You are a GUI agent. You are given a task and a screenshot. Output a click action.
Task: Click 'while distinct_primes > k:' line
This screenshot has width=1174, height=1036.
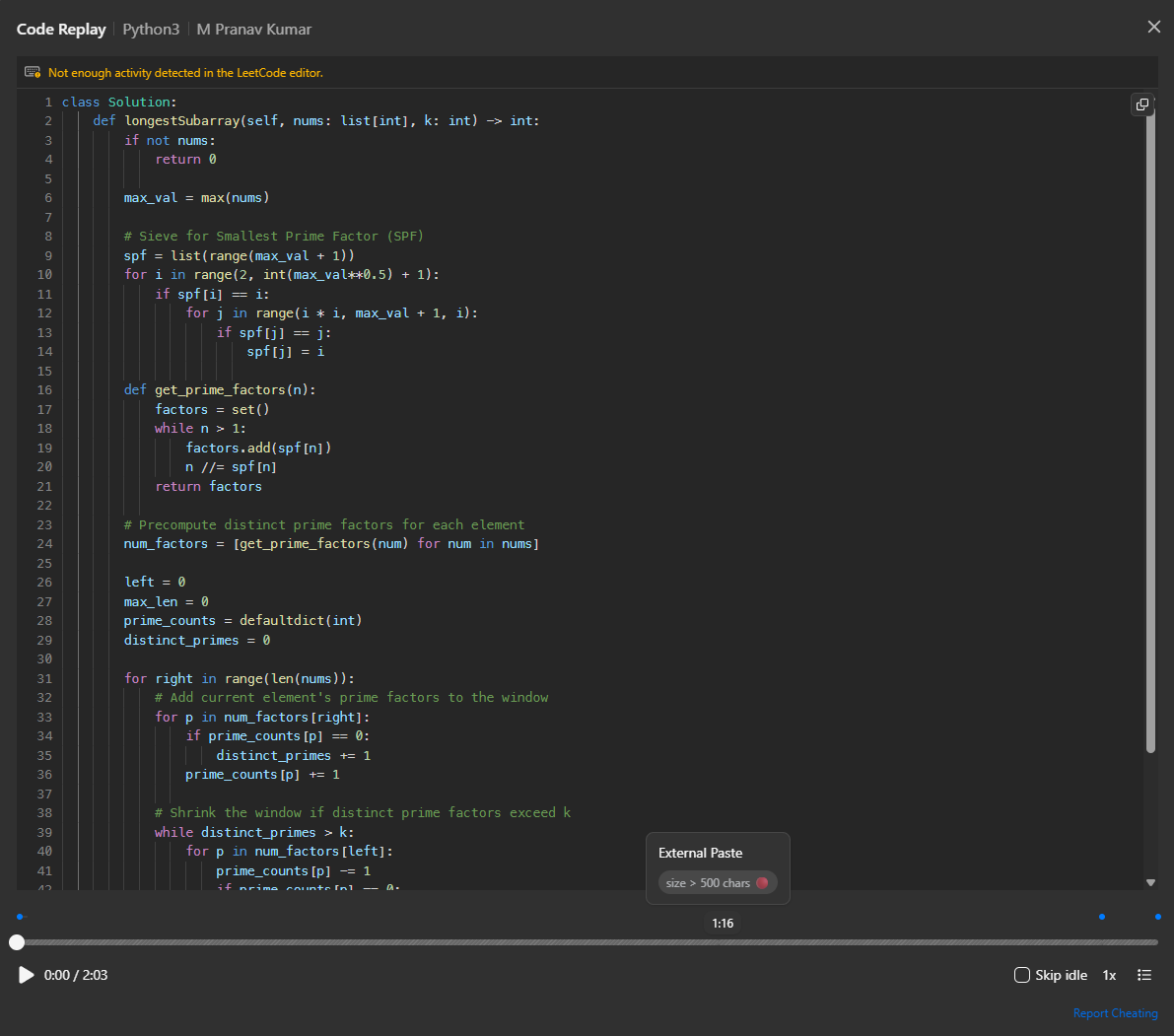click(254, 832)
